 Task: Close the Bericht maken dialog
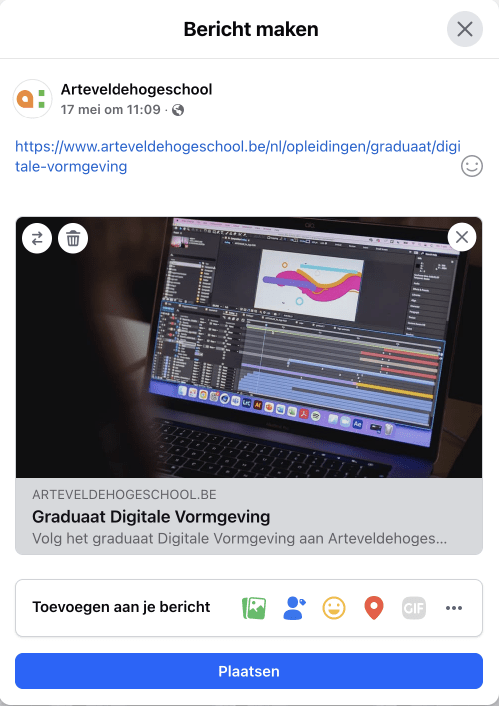click(465, 29)
